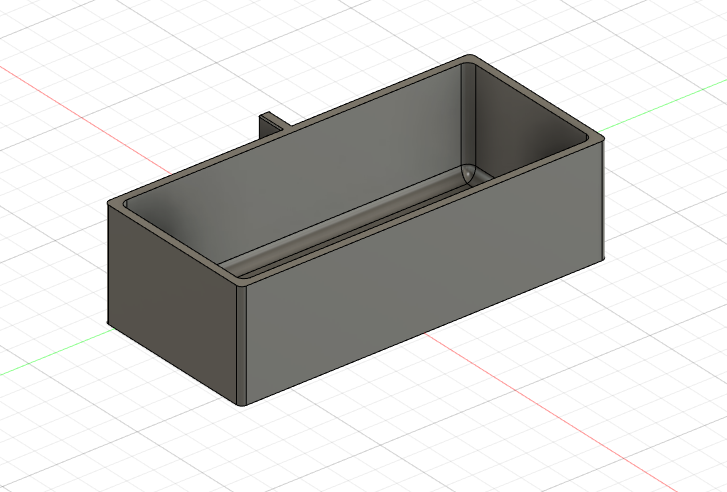Pick the spherical fillet at interior bottom corner
The width and height of the screenshot is (727, 492).
[x=468, y=173]
